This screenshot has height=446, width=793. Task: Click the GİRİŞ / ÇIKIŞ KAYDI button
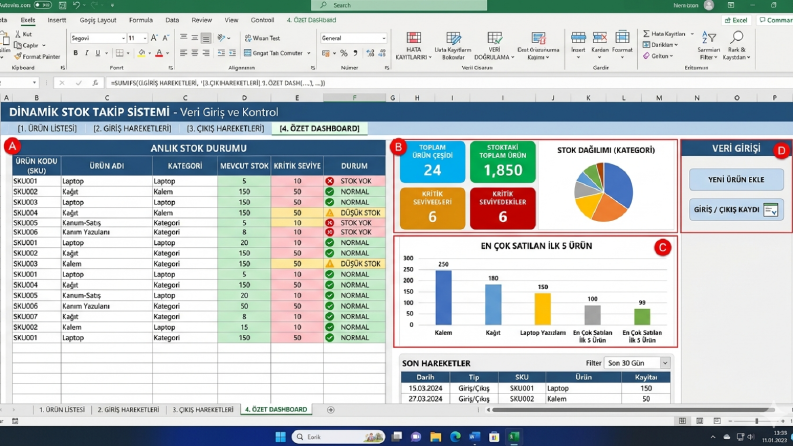[x=736, y=209]
